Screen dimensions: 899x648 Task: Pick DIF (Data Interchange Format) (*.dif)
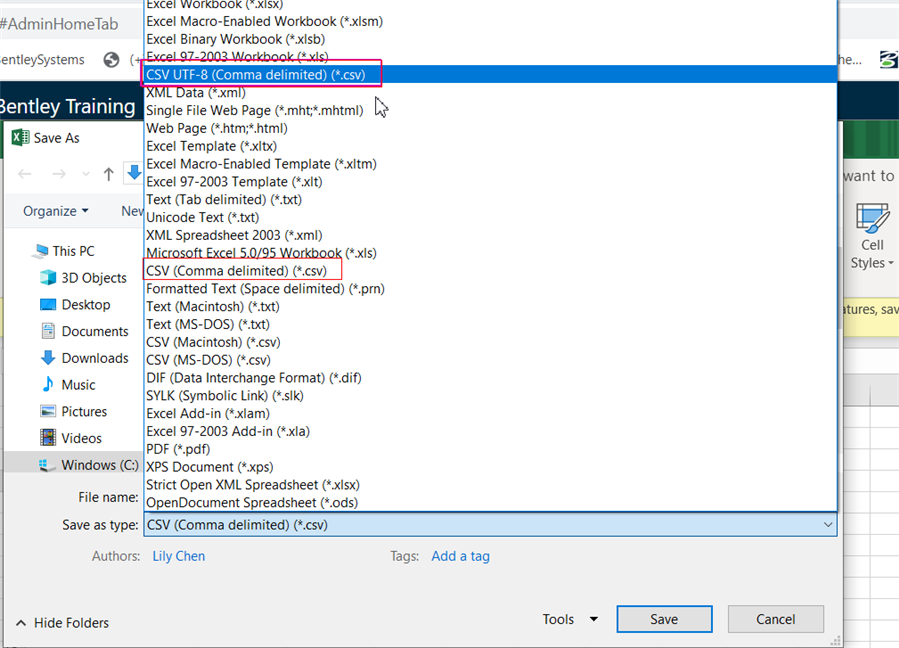click(490, 377)
